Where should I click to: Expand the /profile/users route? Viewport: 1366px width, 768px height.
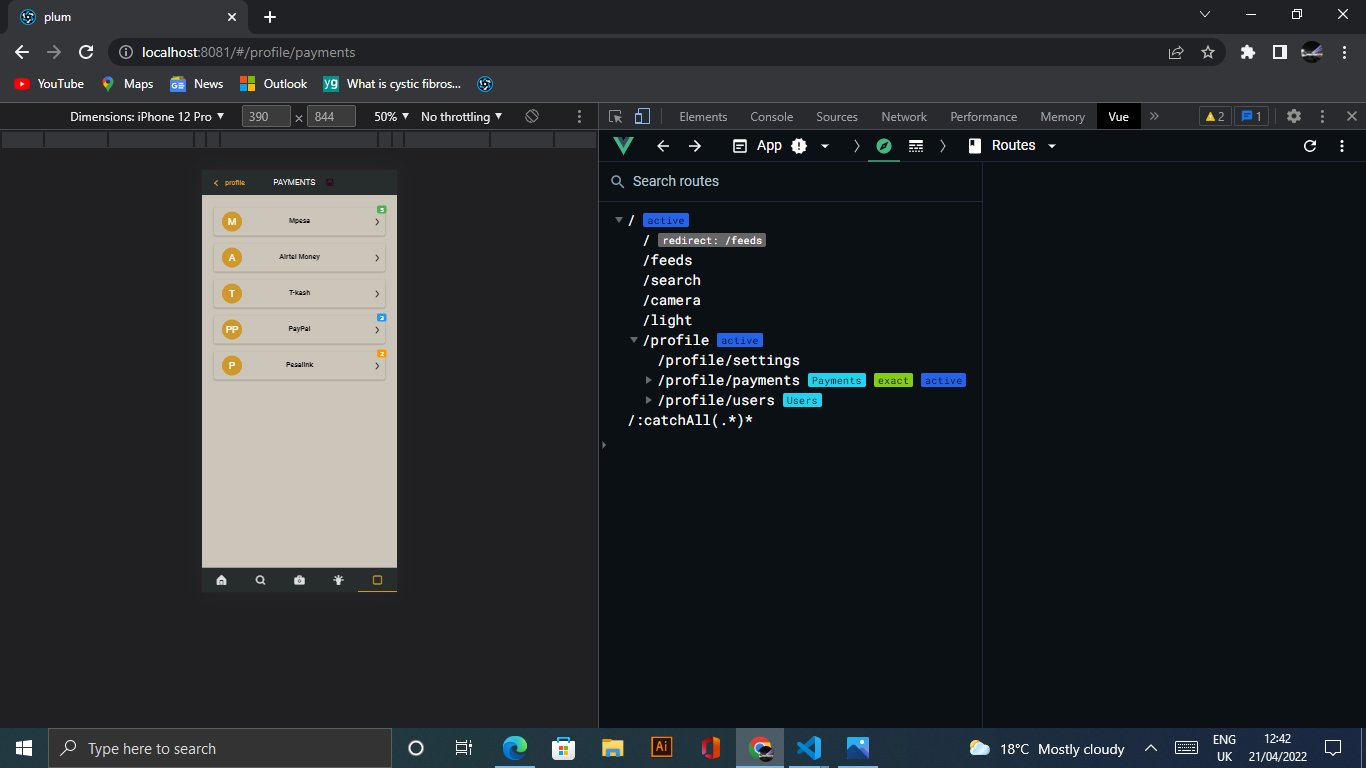click(x=649, y=401)
